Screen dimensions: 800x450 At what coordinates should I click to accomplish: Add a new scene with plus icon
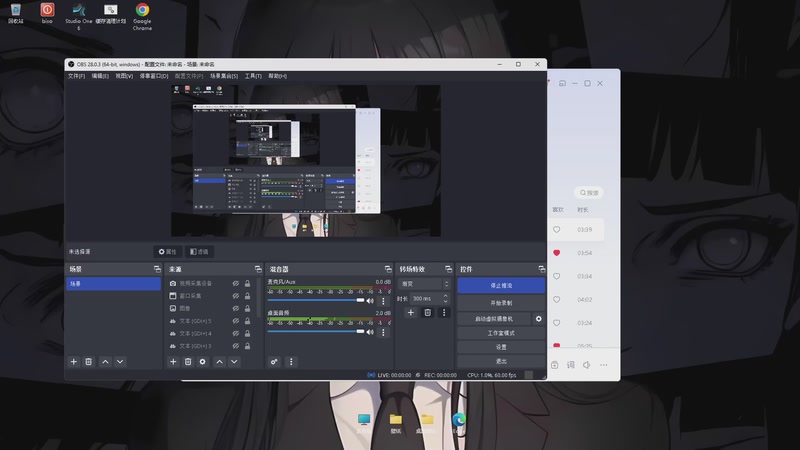[73, 362]
